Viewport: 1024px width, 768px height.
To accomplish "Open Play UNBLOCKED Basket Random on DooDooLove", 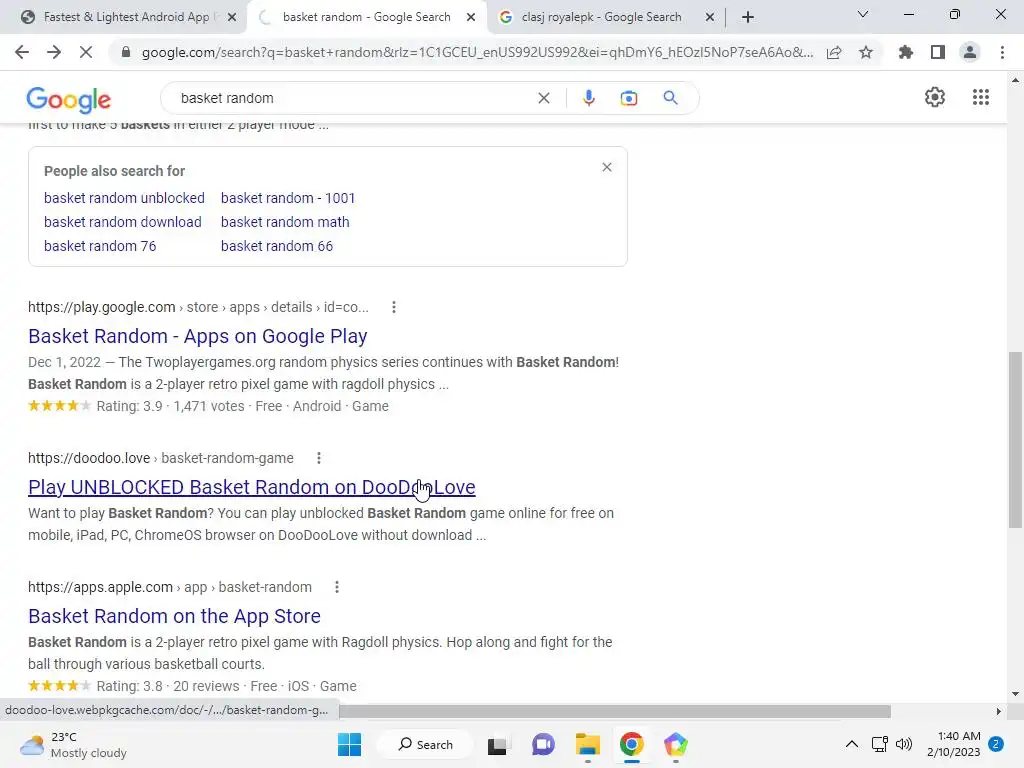I will [x=251, y=487].
